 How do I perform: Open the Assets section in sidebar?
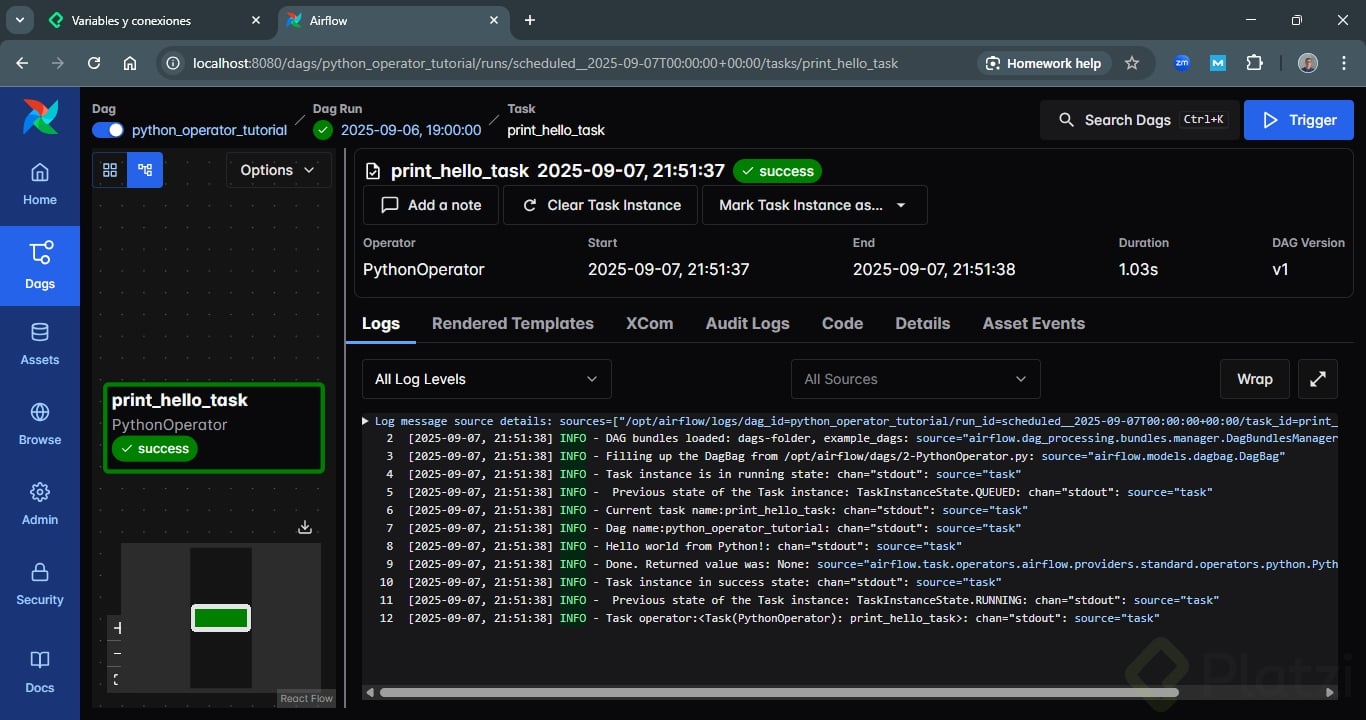tap(40, 344)
